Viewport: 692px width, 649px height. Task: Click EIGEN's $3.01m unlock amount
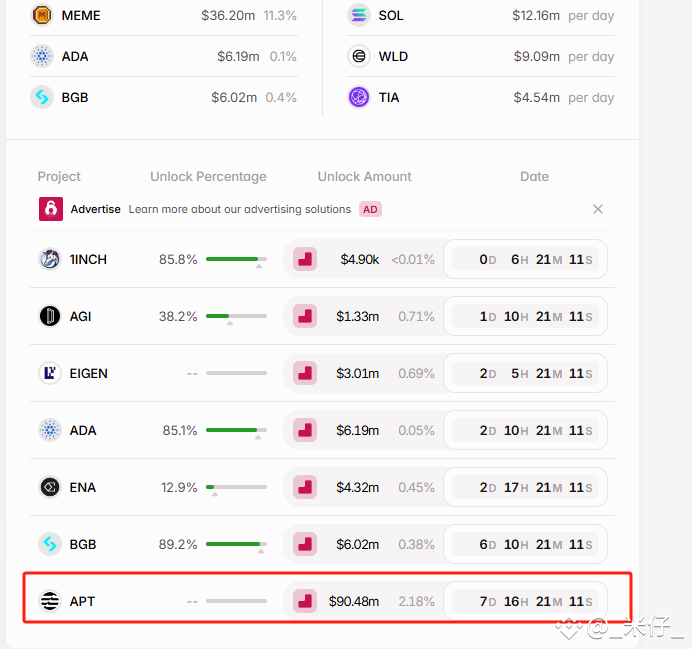[x=357, y=373]
